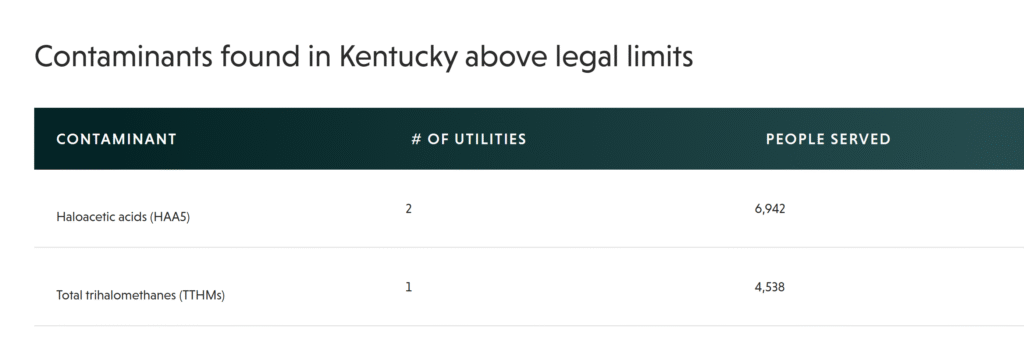Select utilities count 1 in TTHMs row
Screen dimensions: 1024x362
click(408, 287)
